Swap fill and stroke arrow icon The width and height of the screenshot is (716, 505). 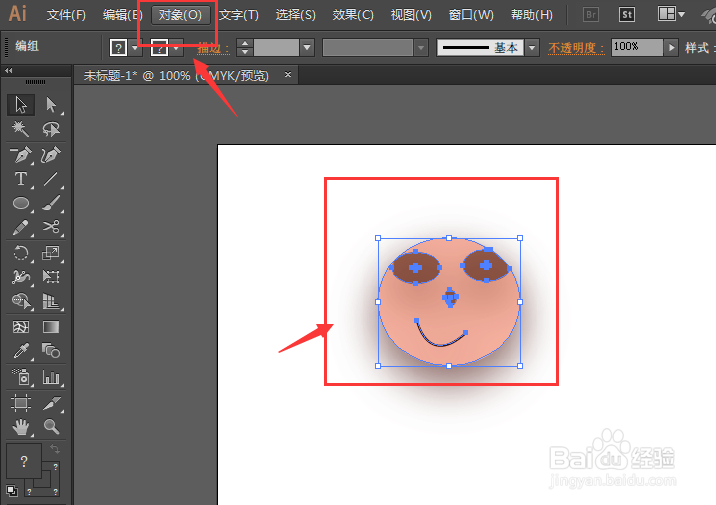55,449
